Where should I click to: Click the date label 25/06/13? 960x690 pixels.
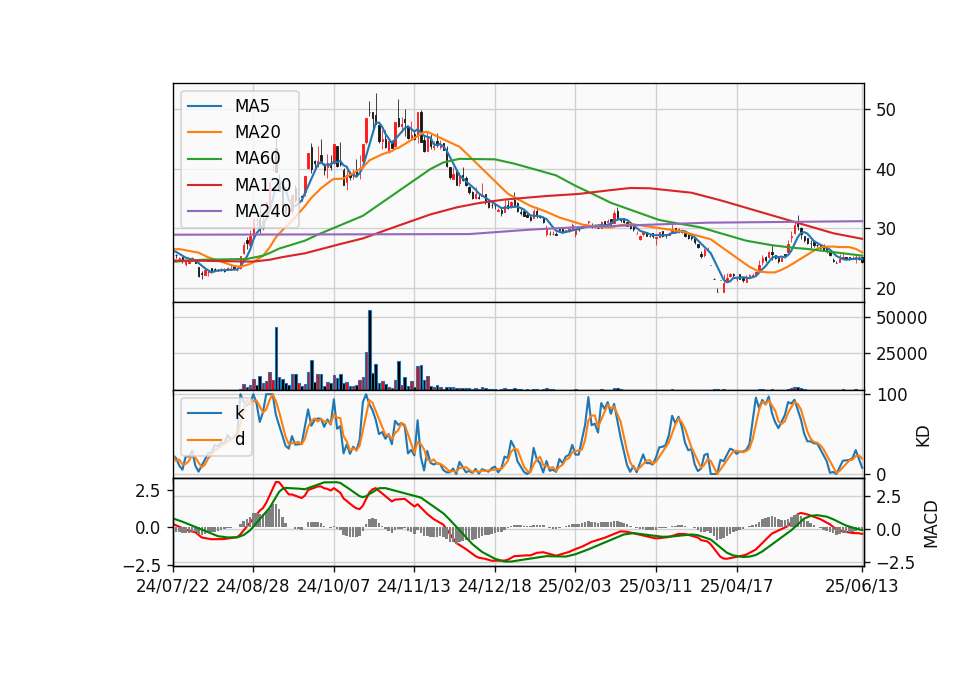862,586
